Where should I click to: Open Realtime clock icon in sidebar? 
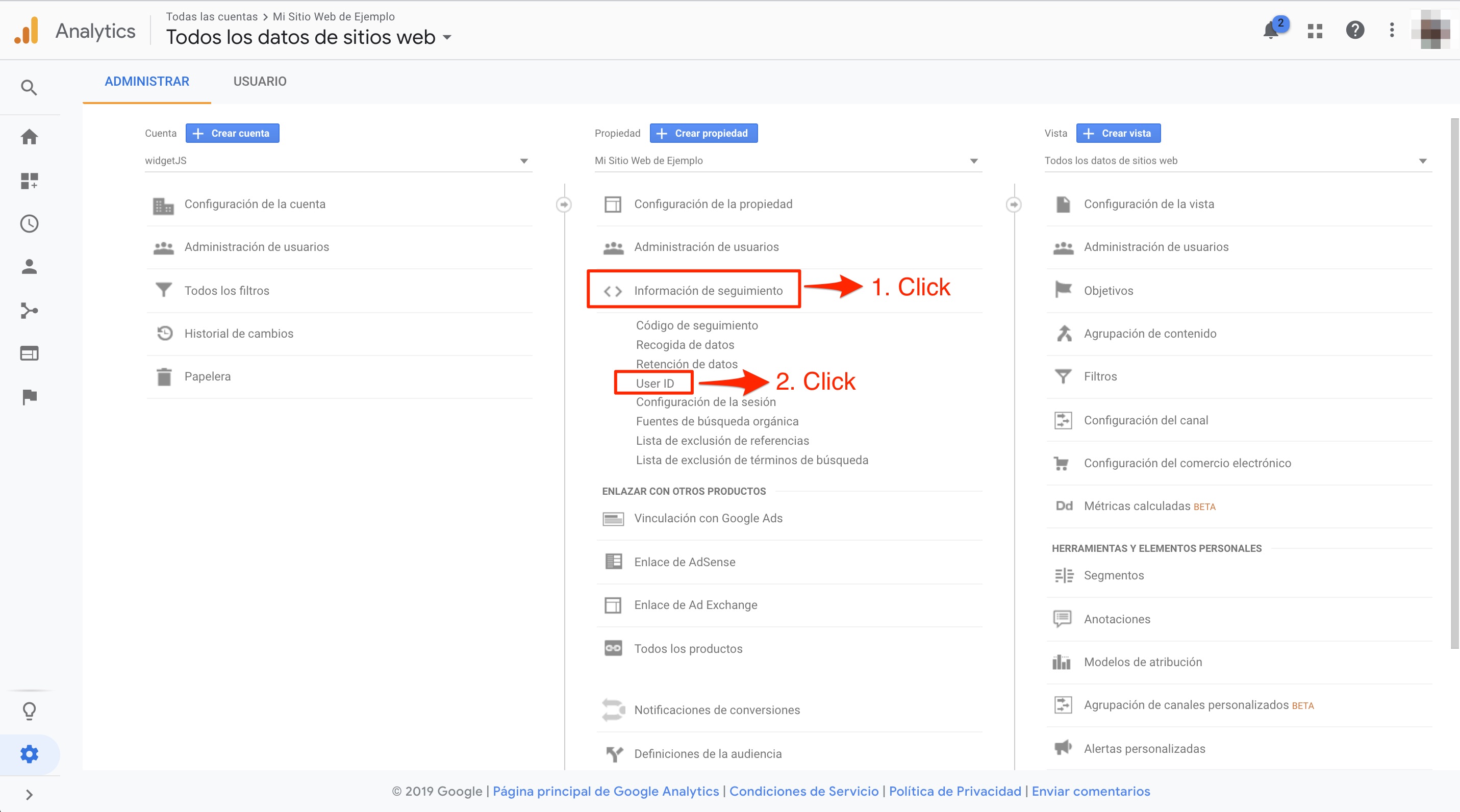[29, 223]
